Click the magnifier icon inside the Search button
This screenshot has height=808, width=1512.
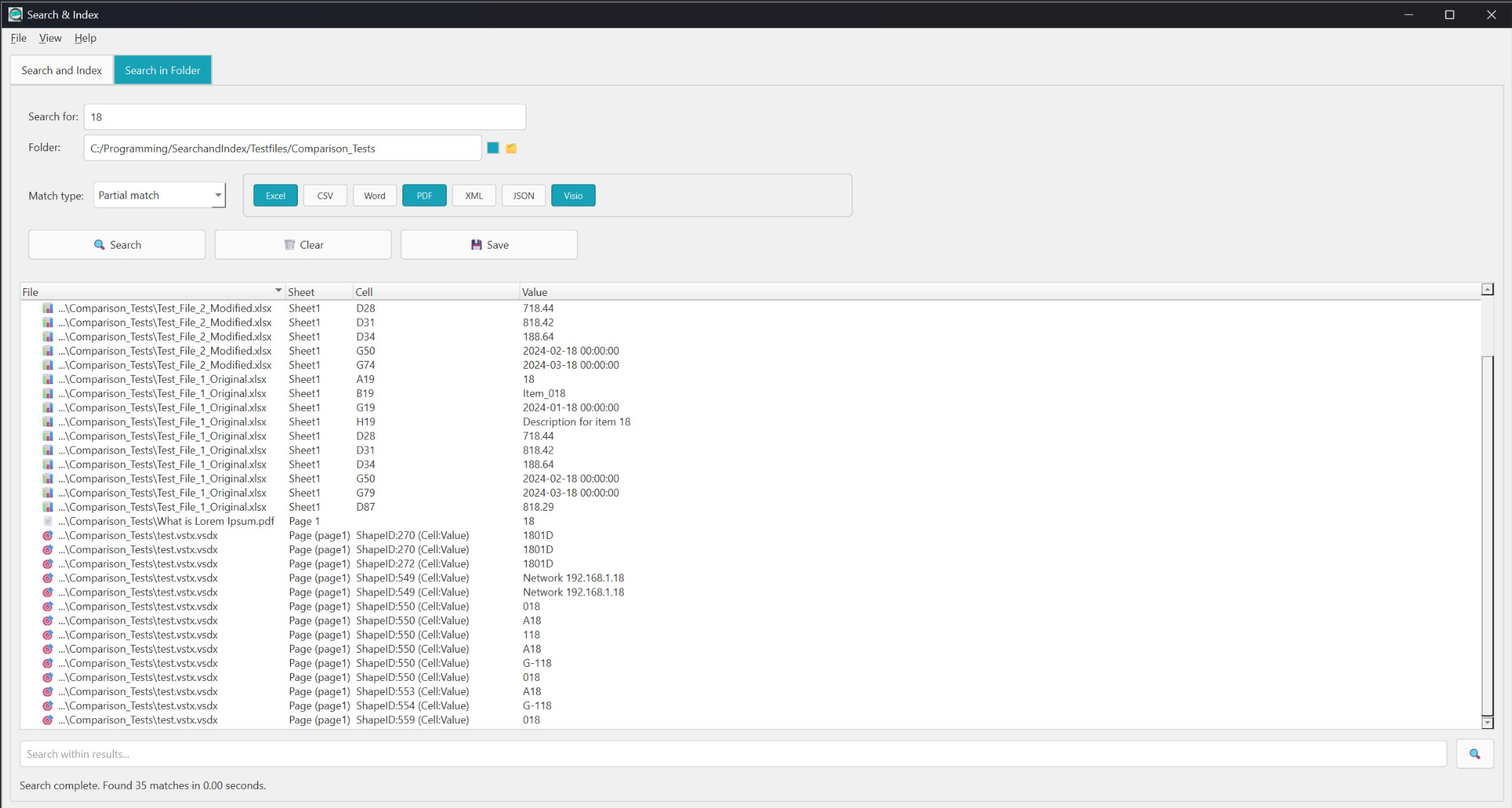(x=99, y=244)
